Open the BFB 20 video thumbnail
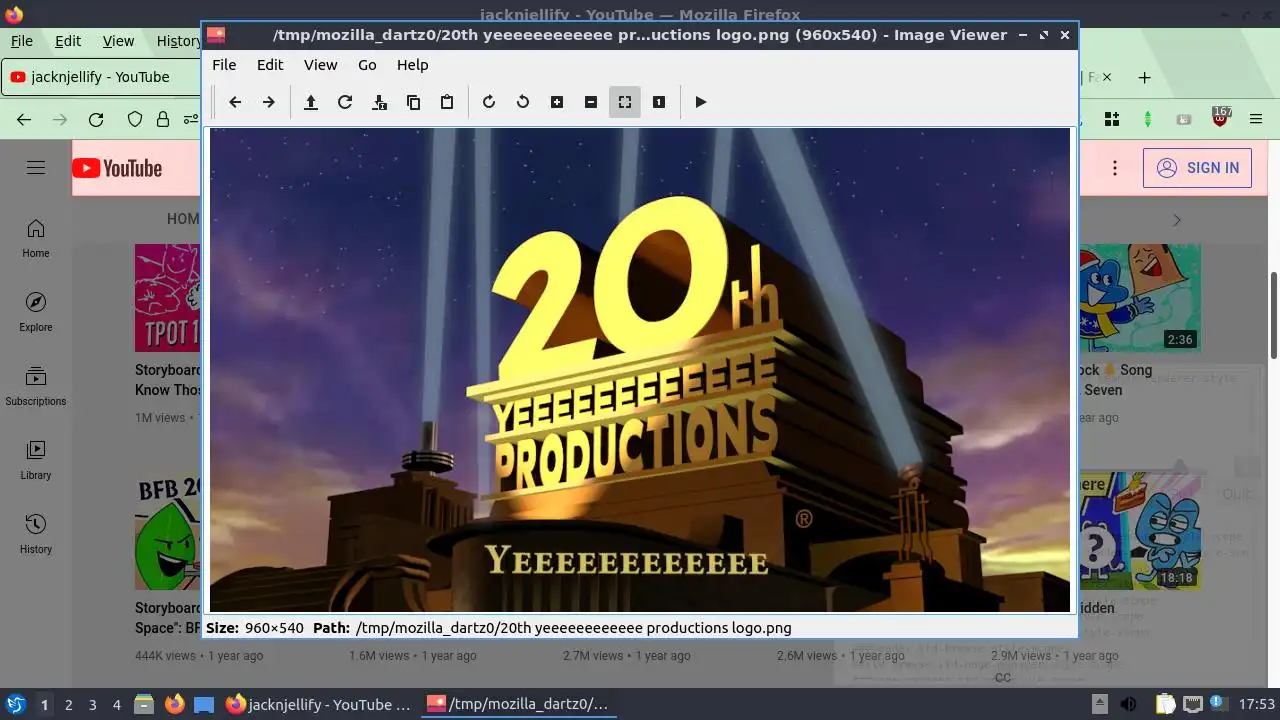1280x720 pixels. [168, 531]
